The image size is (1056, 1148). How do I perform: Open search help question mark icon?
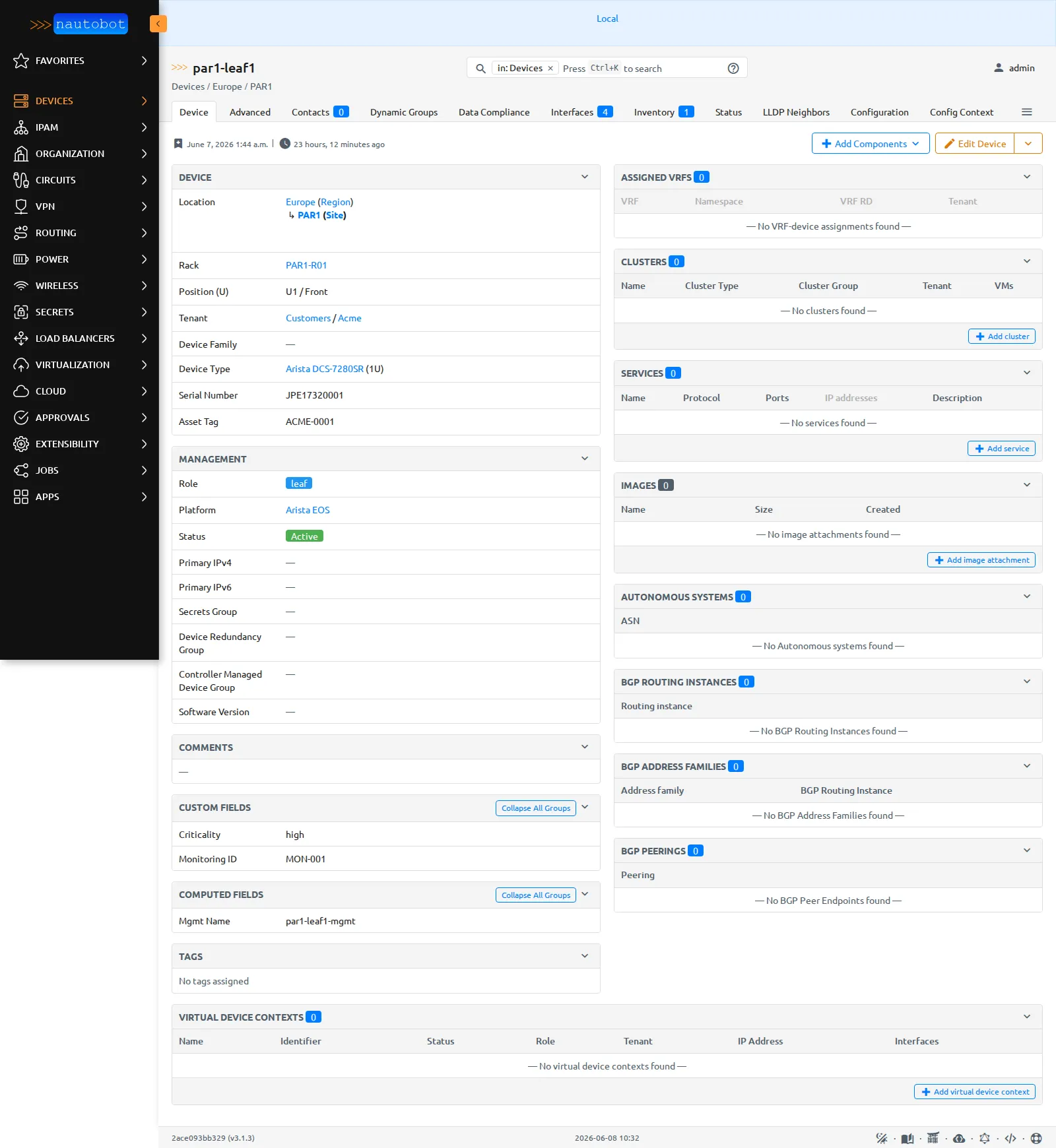click(733, 69)
